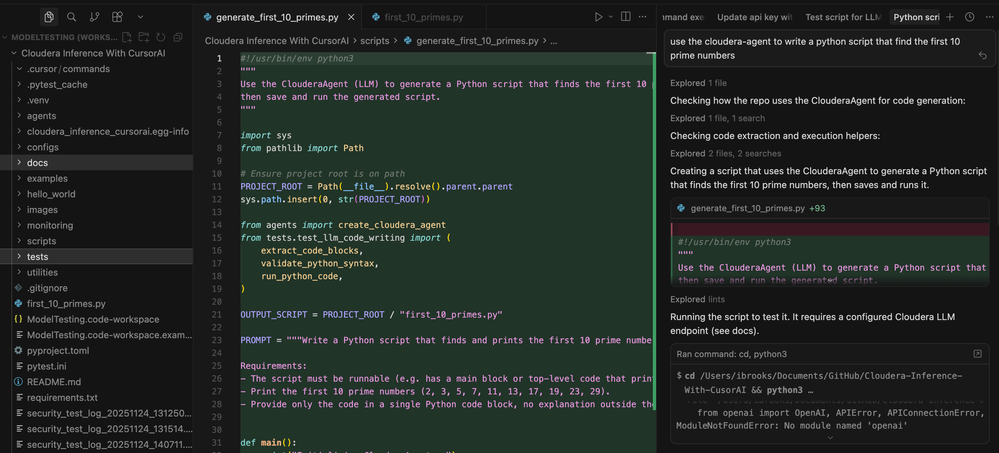The width and height of the screenshot is (999, 453).
Task: Open the Search view icon
Action: (71, 17)
